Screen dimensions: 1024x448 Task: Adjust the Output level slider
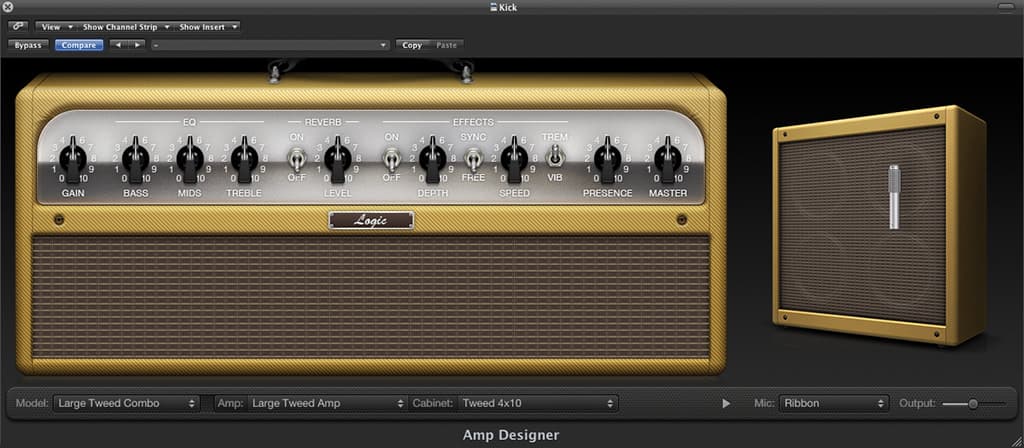click(973, 404)
